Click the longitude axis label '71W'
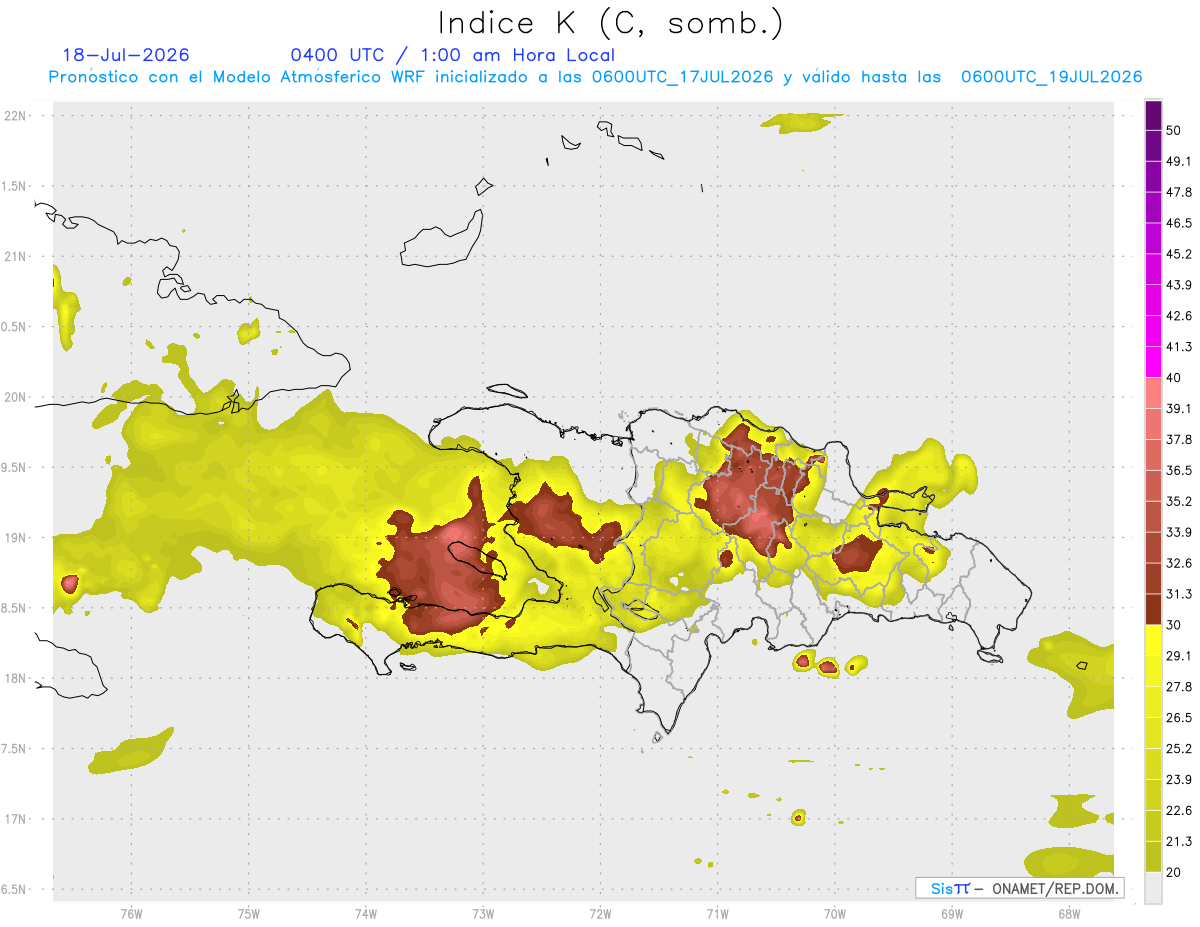1200x927 pixels. 717,913
